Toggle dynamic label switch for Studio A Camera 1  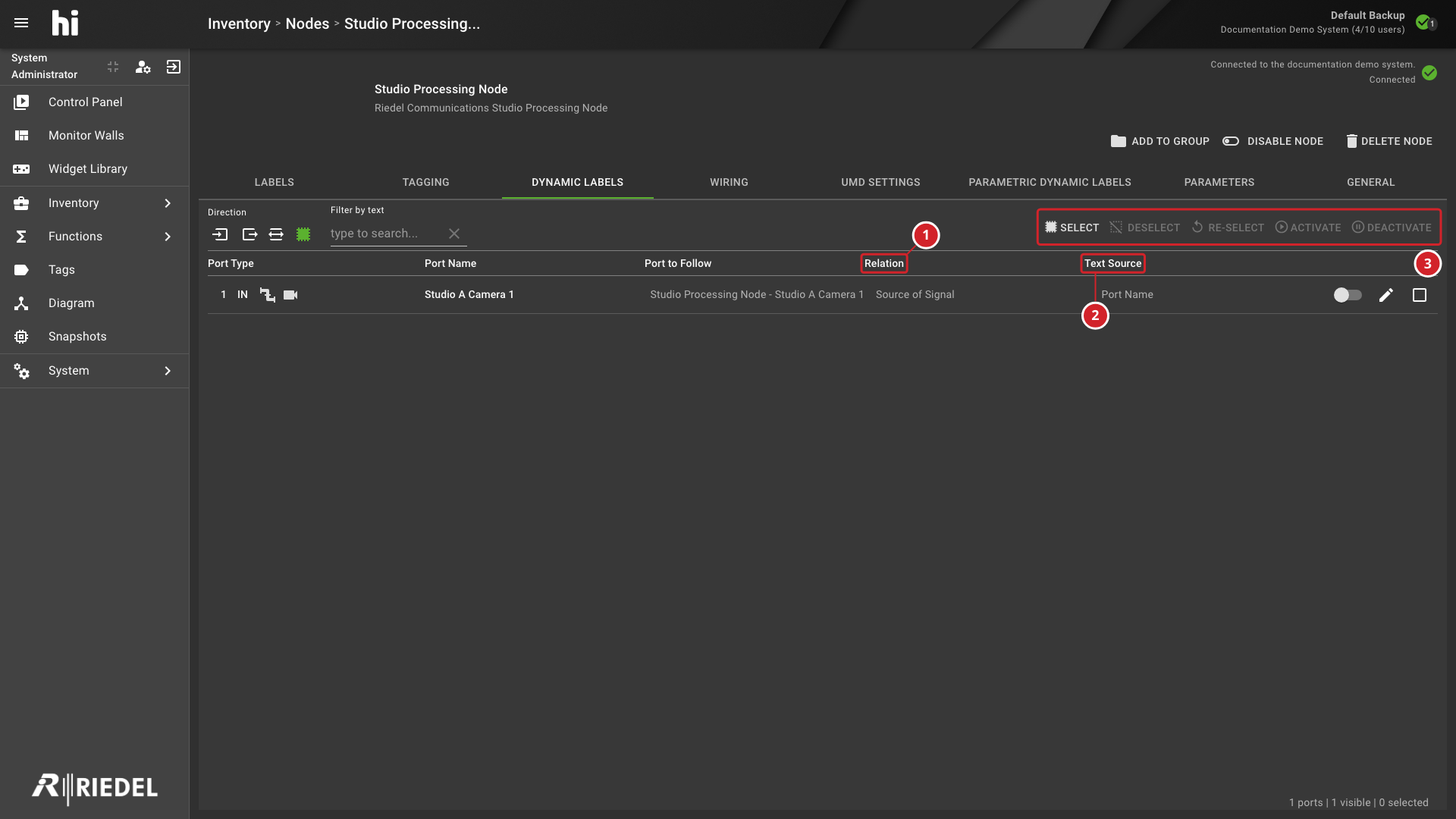1348,295
